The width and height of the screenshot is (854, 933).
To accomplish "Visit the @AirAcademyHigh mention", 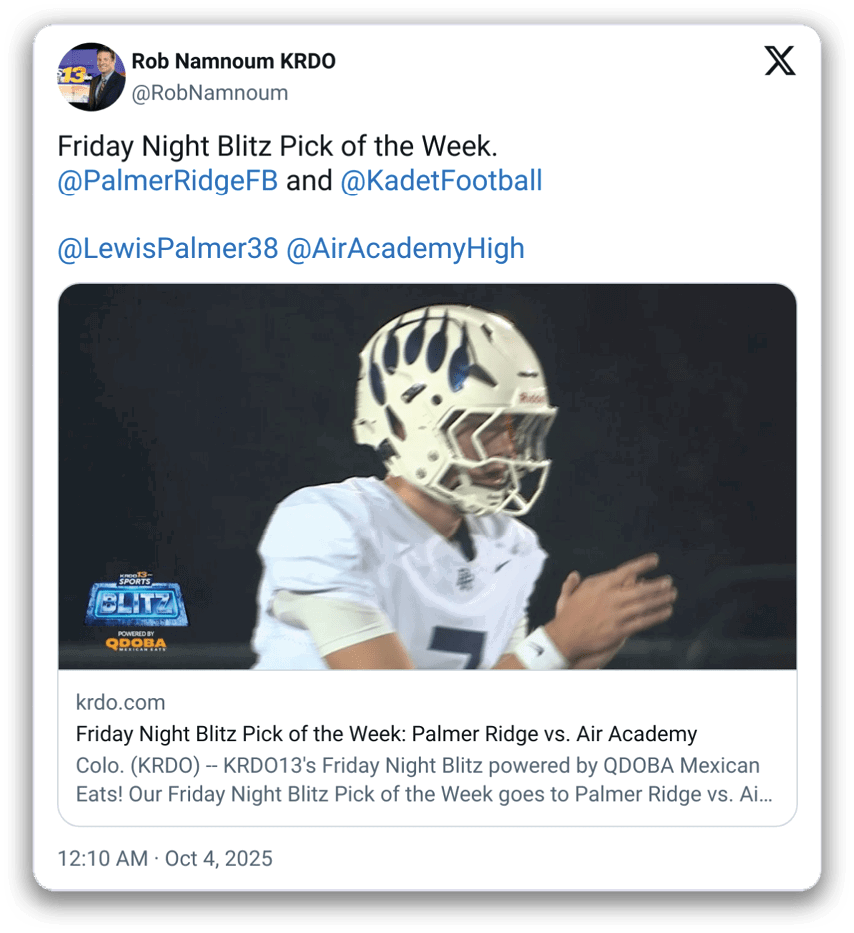I will (x=405, y=249).
